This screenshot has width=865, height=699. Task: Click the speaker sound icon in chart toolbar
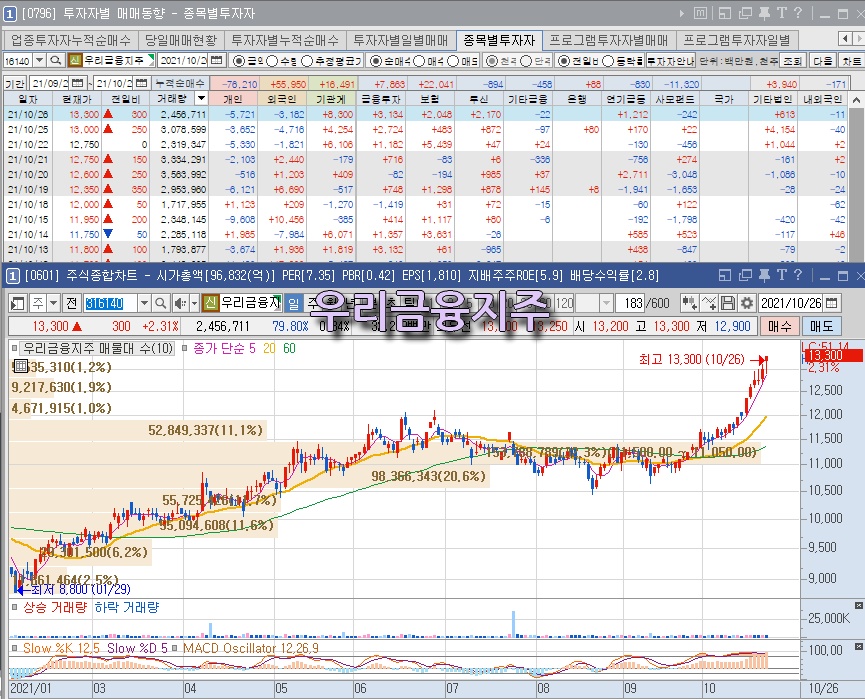[180, 303]
